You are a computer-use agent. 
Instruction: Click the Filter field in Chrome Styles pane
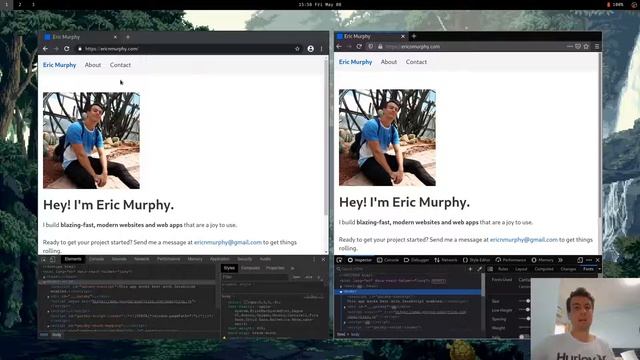pos(255,277)
